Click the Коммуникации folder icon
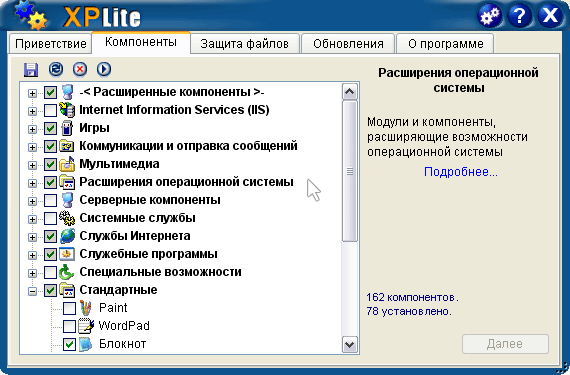Screen dimensions: 570x375 [67, 146]
